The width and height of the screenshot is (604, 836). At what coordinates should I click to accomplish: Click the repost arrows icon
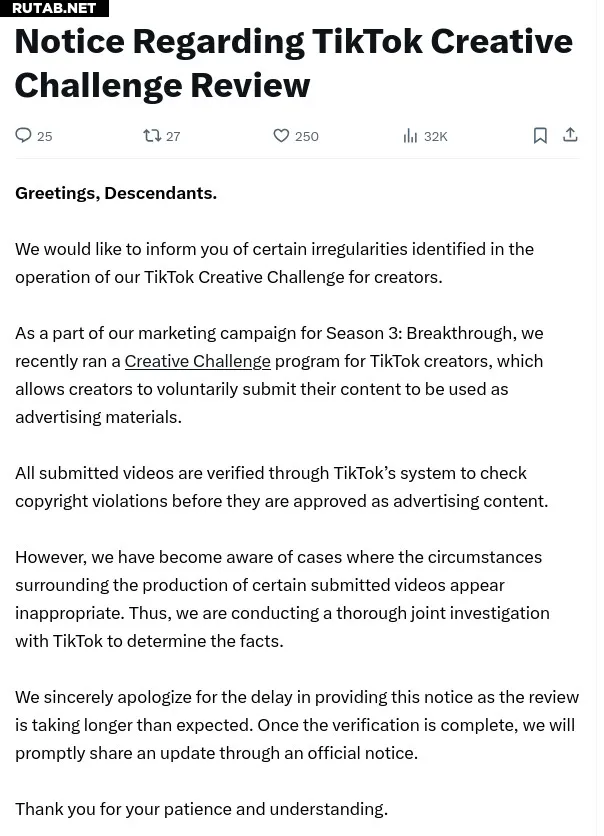[x=152, y=135]
